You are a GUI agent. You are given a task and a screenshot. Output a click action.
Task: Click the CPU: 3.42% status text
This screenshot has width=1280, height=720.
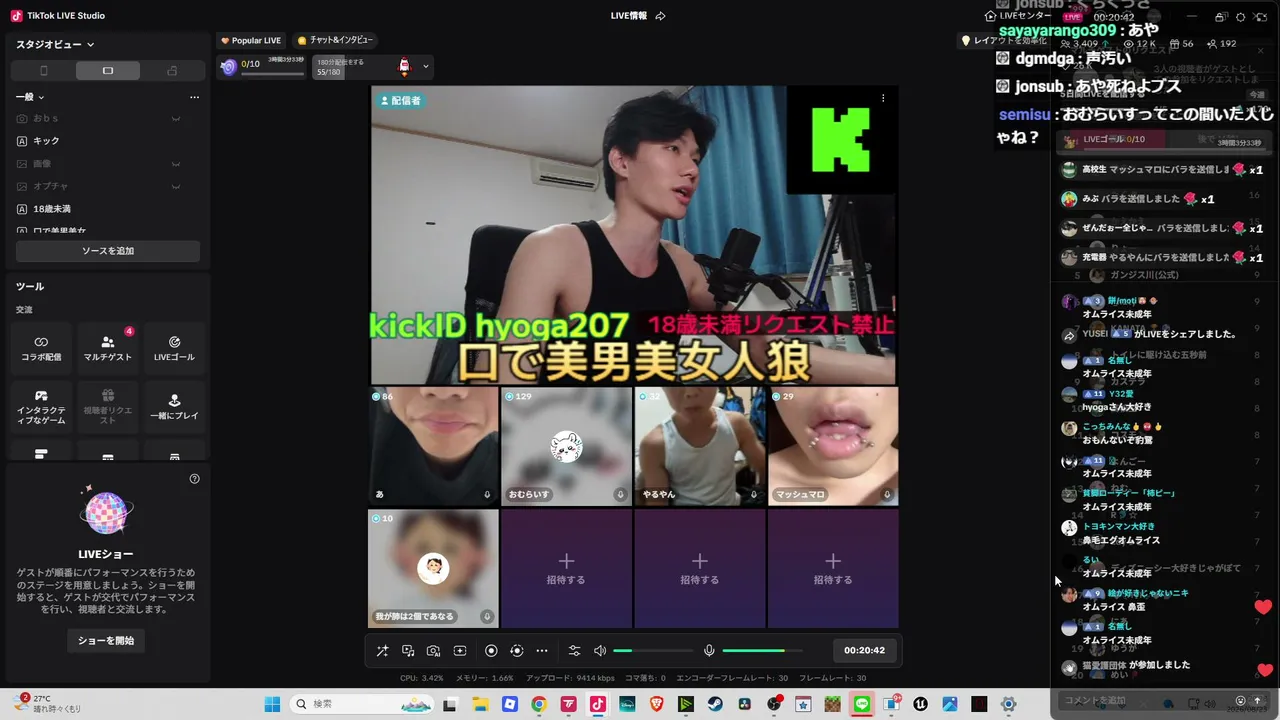point(421,678)
